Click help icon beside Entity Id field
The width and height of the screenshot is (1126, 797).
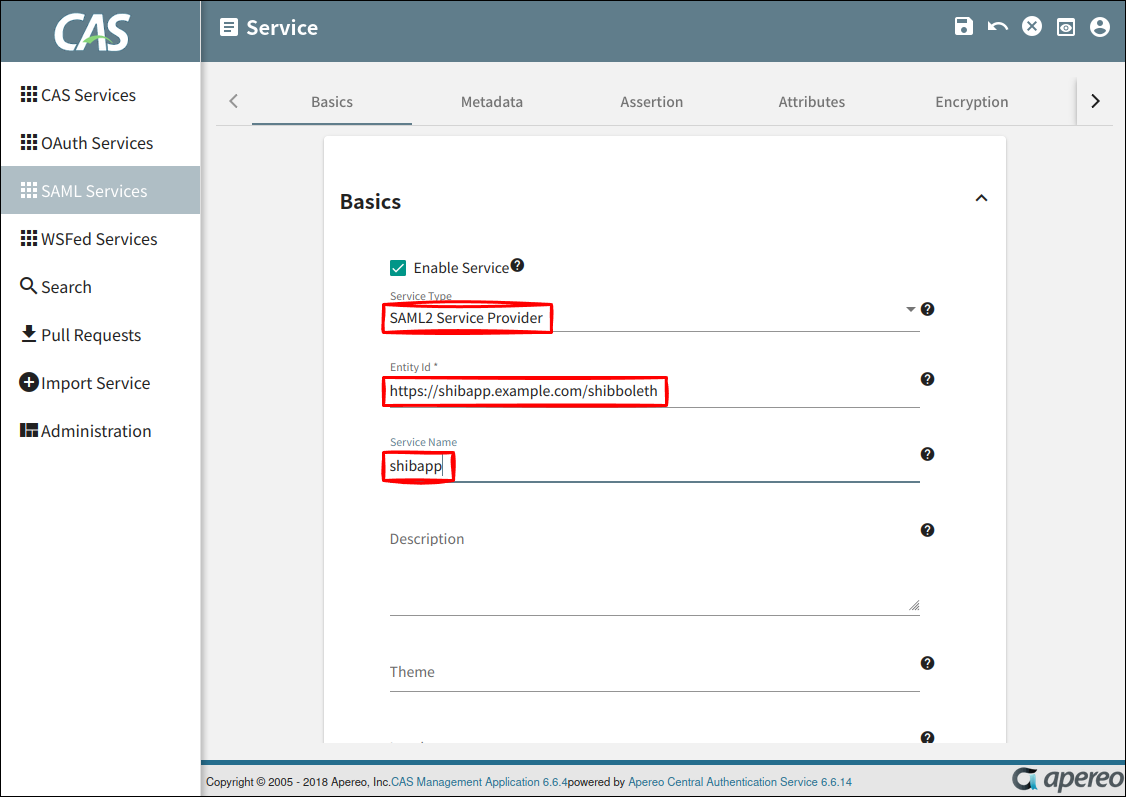(927, 379)
